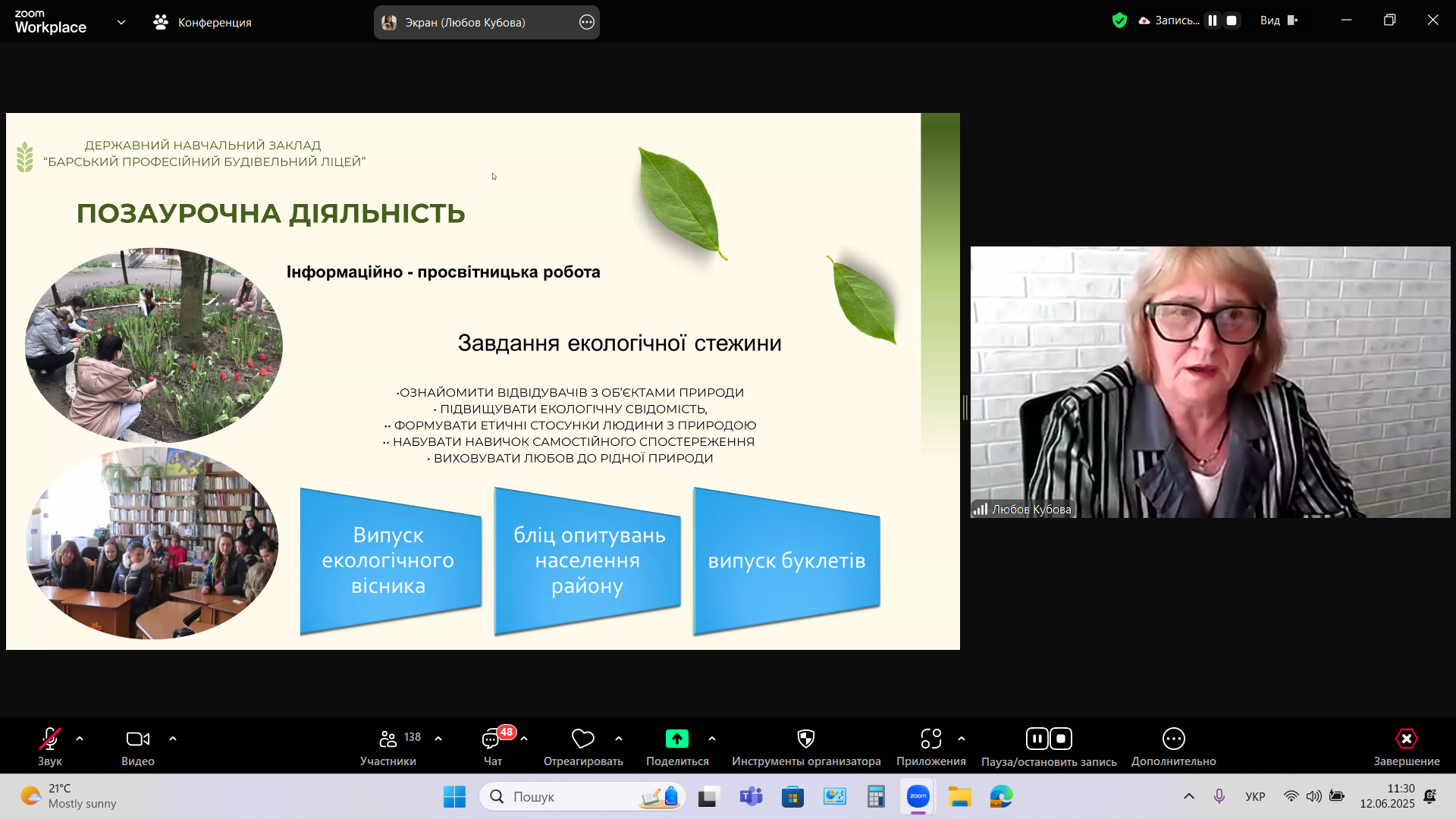
Task: Expand video options arrow next to Видео
Action: point(173,739)
